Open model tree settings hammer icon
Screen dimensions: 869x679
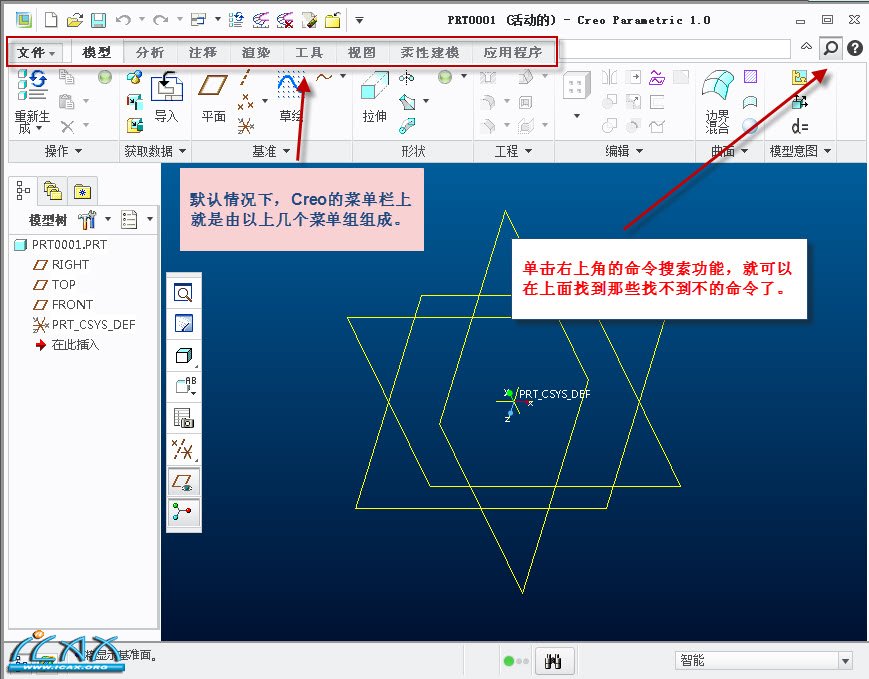click(87, 220)
